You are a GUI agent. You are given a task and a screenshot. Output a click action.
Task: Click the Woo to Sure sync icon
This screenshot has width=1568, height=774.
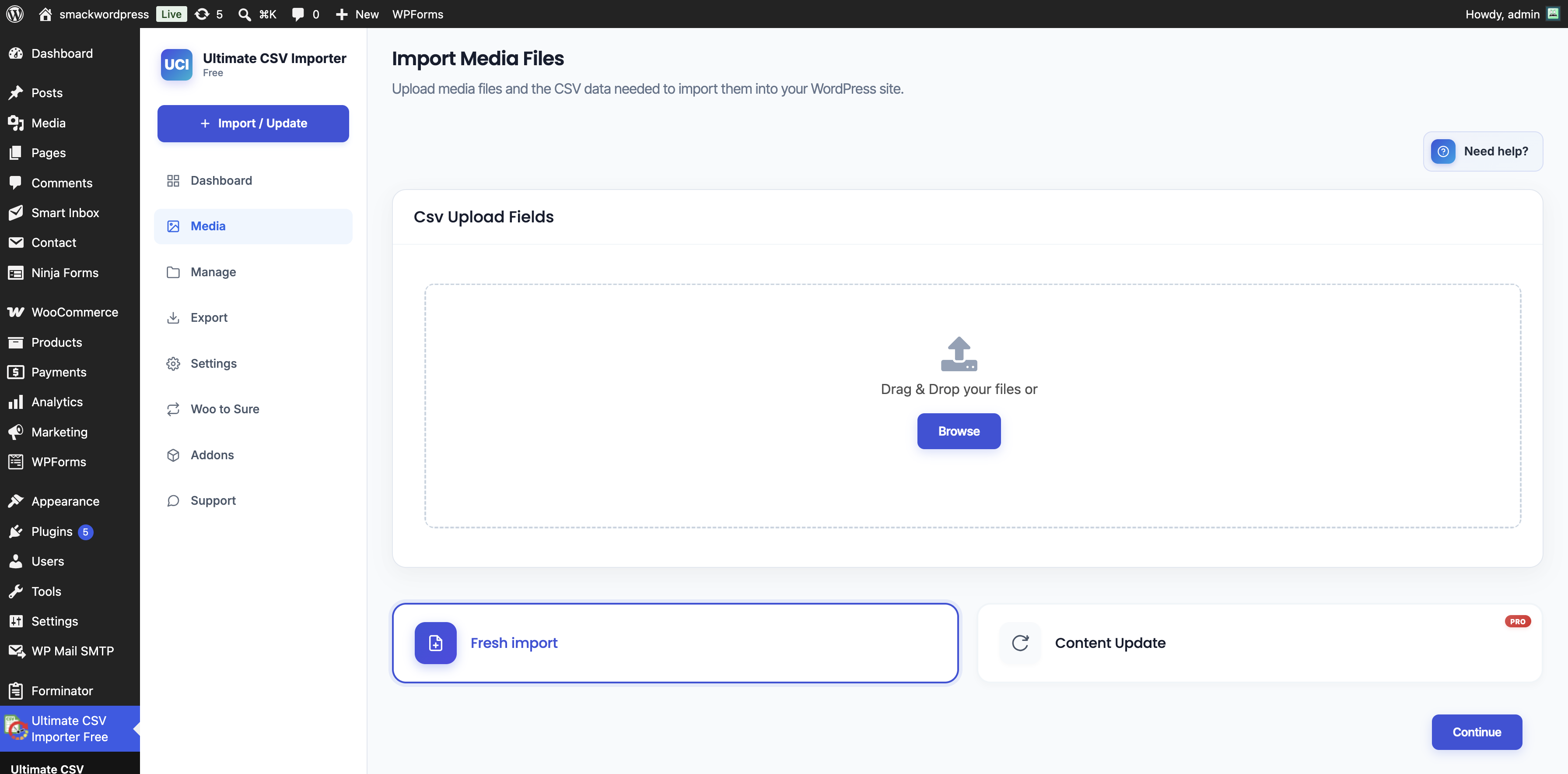(x=173, y=409)
